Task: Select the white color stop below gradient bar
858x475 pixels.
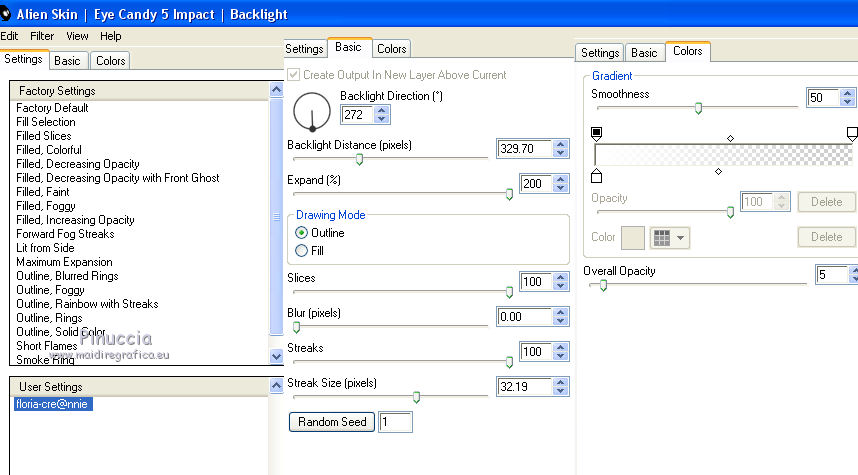Action: [x=596, y=176]
